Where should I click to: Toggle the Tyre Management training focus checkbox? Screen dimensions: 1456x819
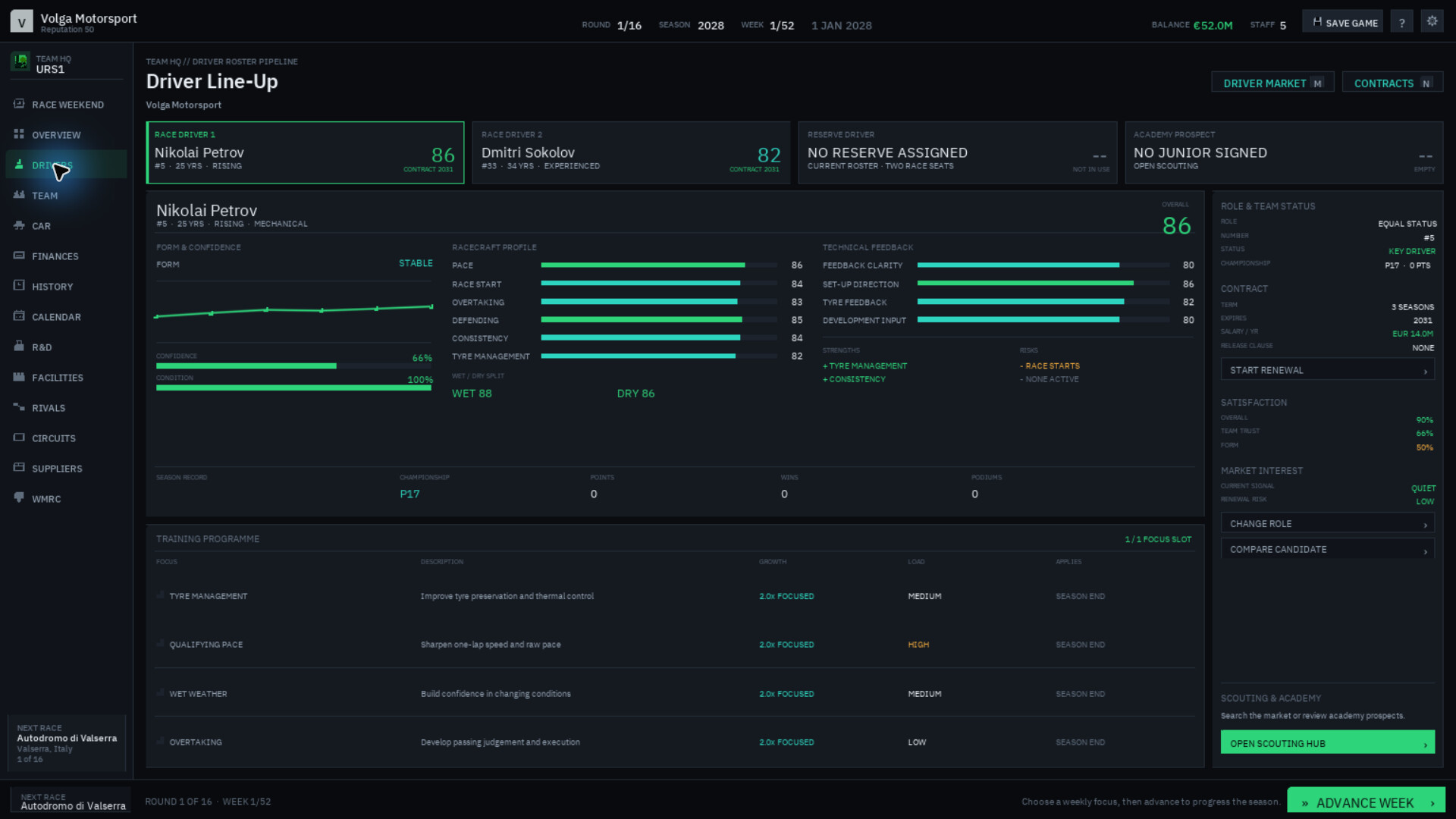click(x=160, y=595)
